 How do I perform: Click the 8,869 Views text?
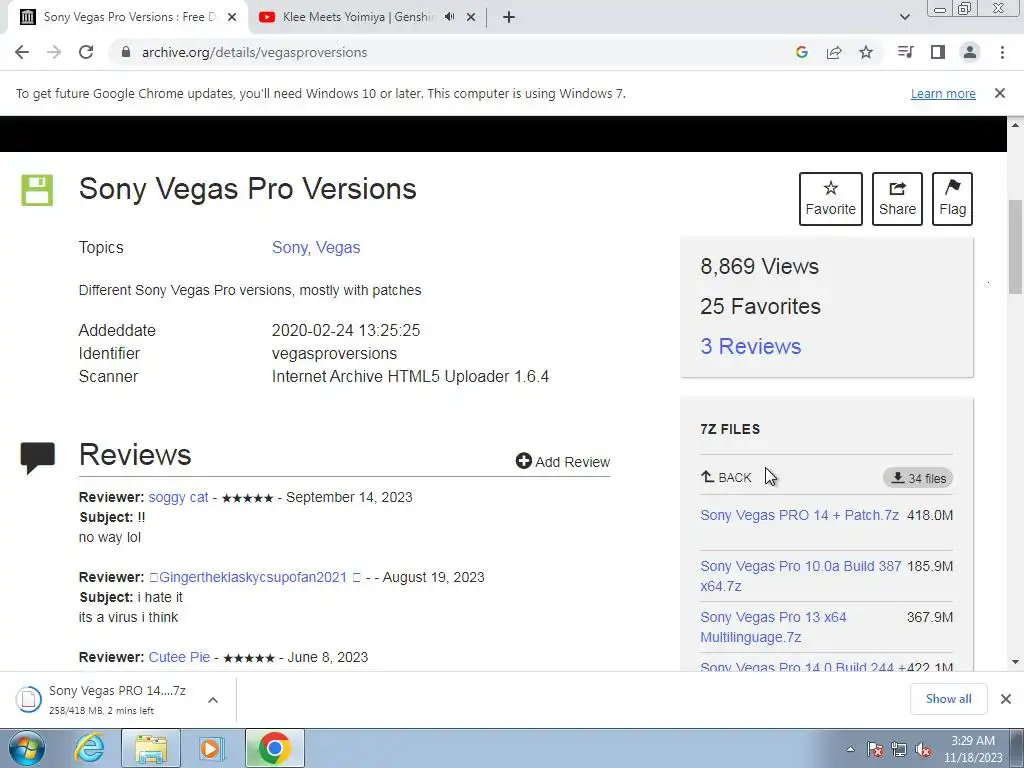pos(760,266)
